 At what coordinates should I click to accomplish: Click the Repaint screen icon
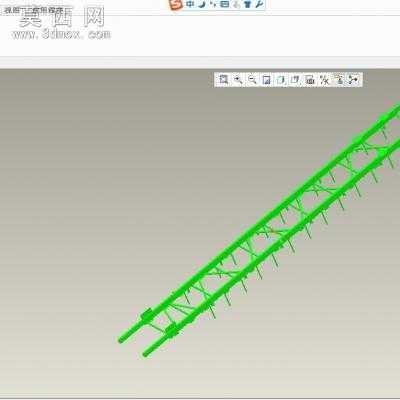(267, 79)
